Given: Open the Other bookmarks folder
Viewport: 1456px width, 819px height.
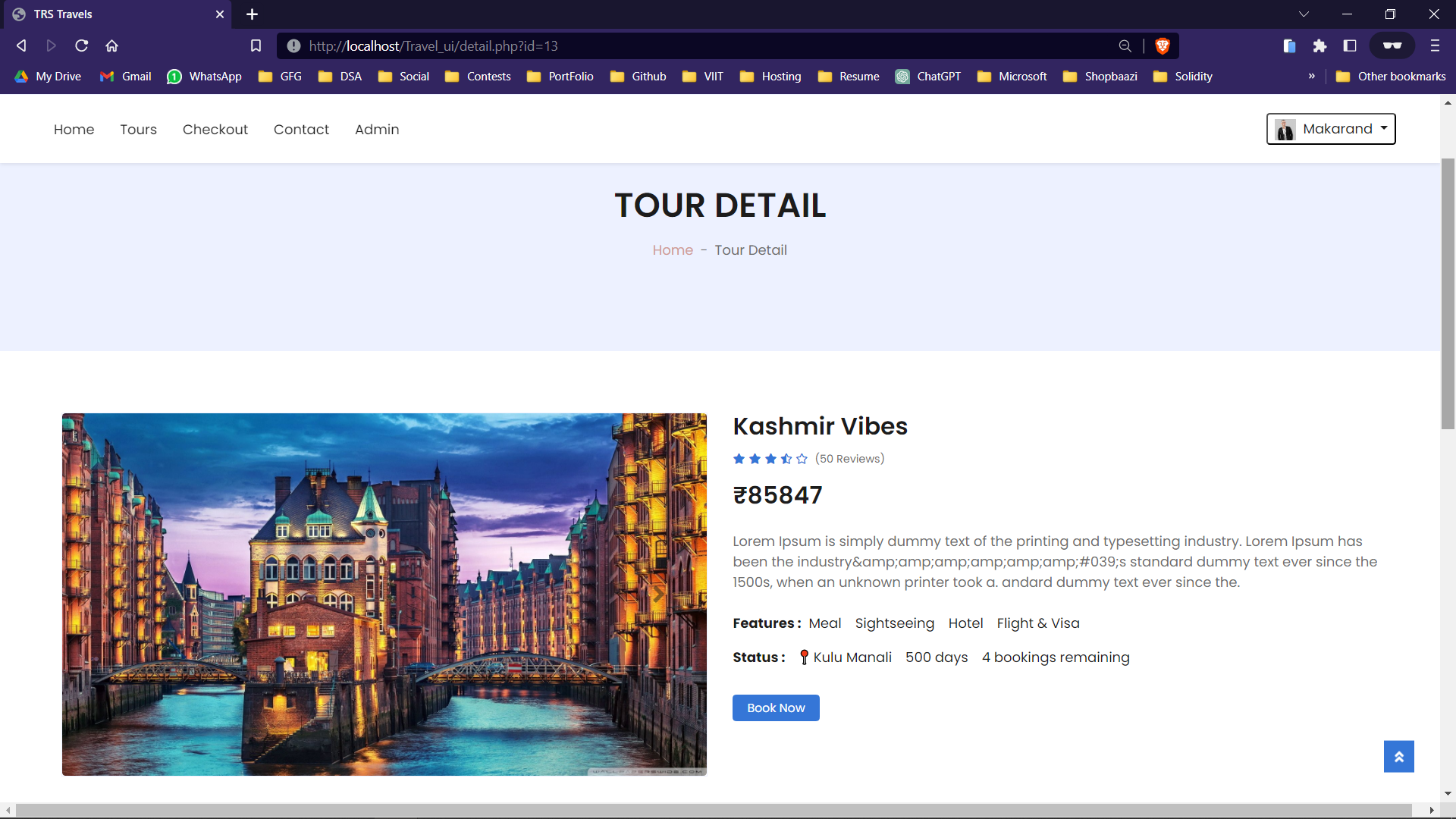Looking at the screenshot, I should pos(1391,77).
